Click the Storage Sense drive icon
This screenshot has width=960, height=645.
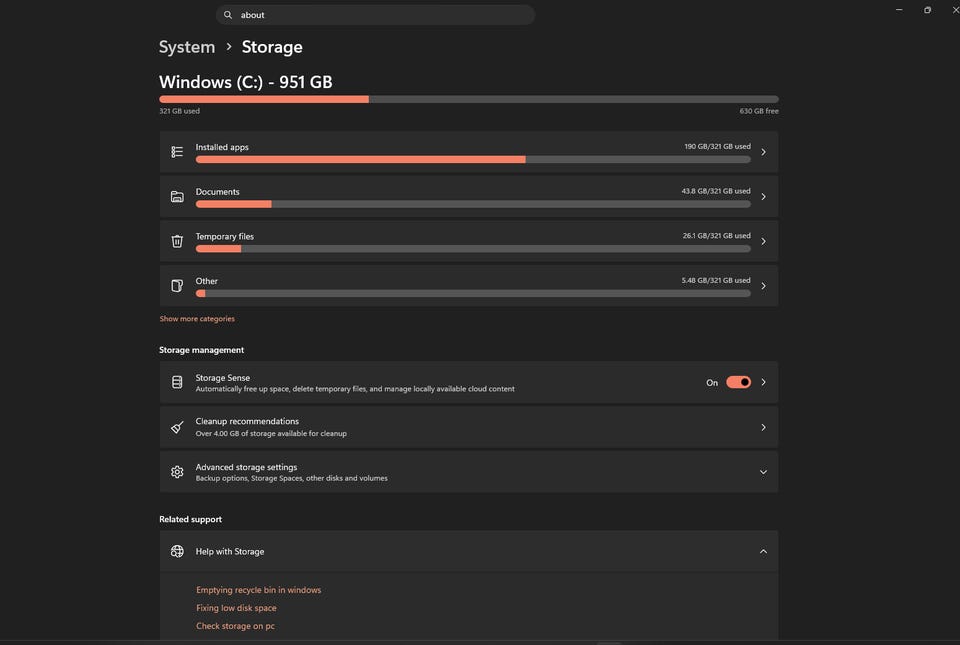coord(177,382)
